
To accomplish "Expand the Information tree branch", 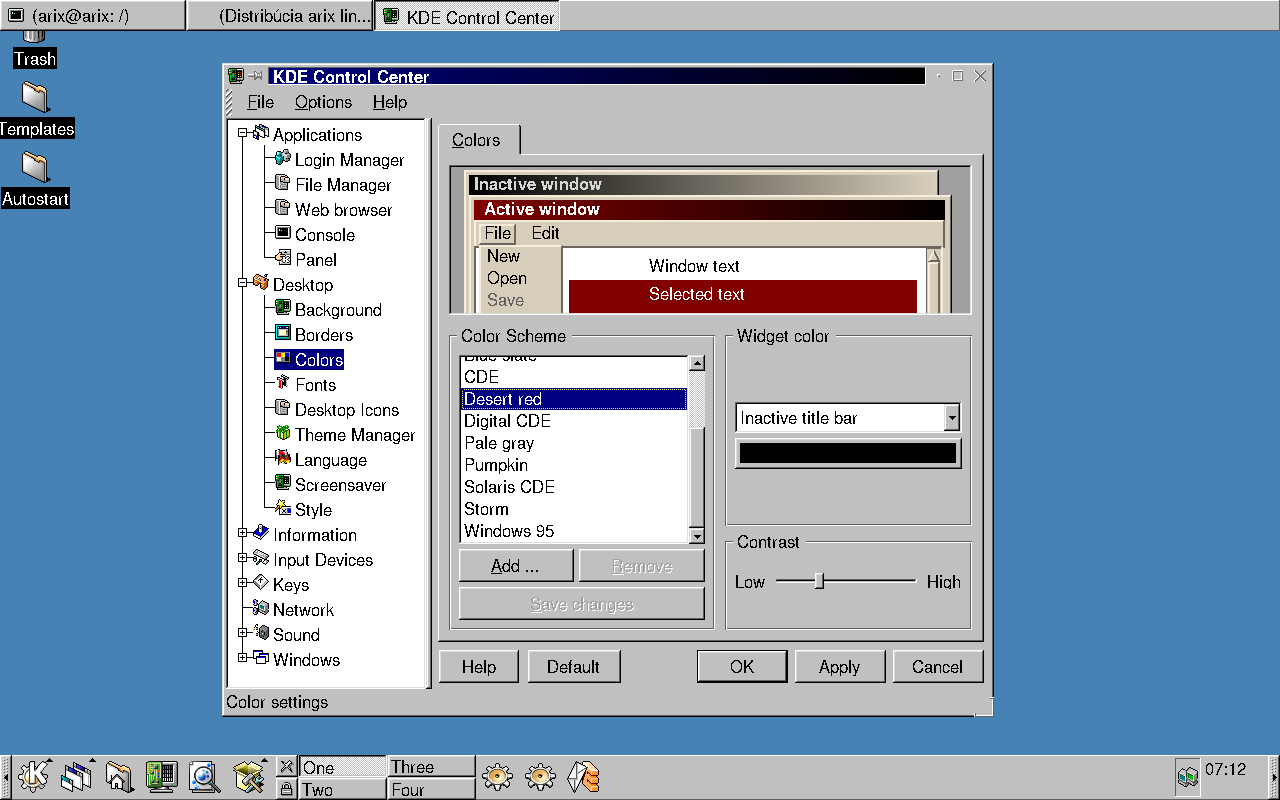I will click(x=242, y=533).
